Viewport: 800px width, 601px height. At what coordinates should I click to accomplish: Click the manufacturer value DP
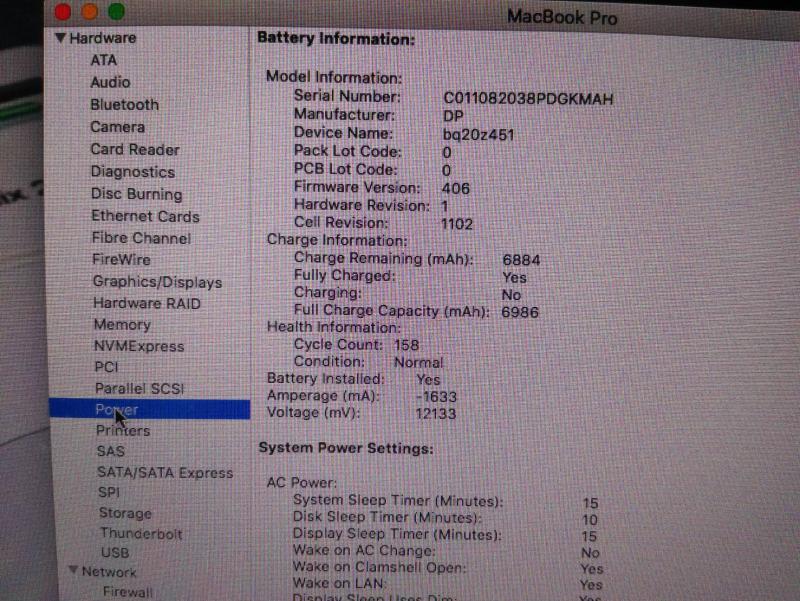[453, 116]
